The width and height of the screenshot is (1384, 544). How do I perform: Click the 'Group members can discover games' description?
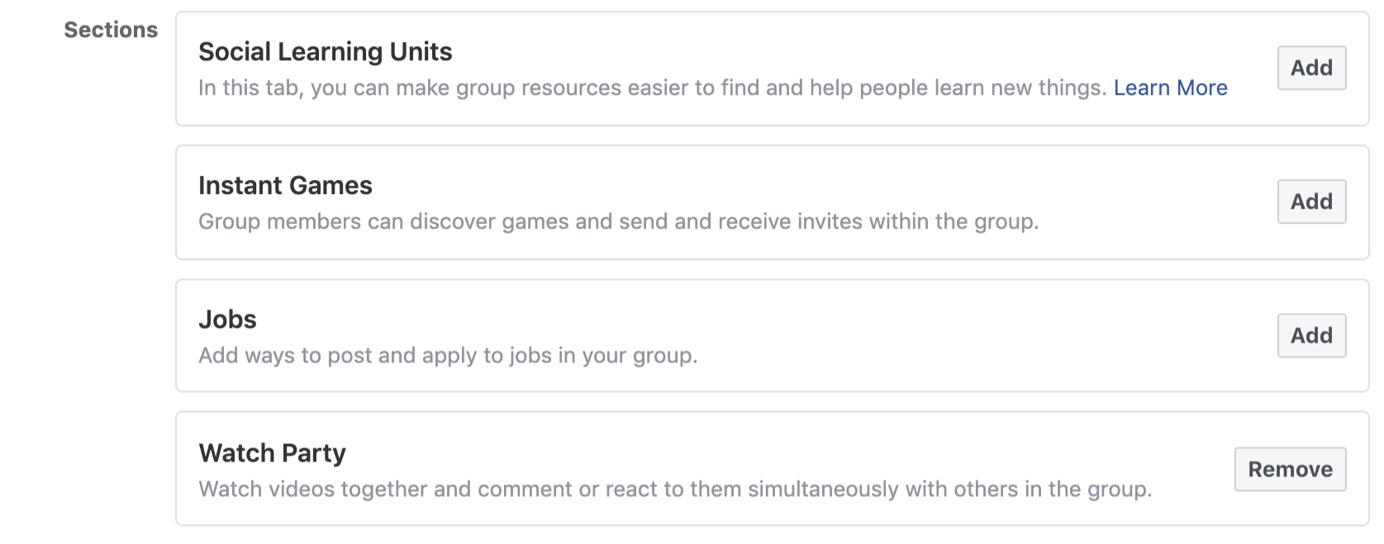point(618,222)
